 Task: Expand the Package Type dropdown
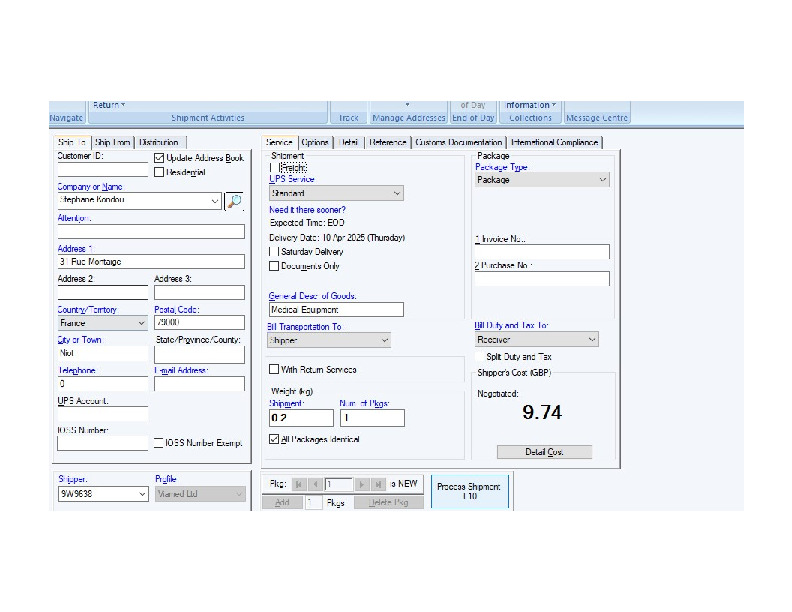click(541, 180)
